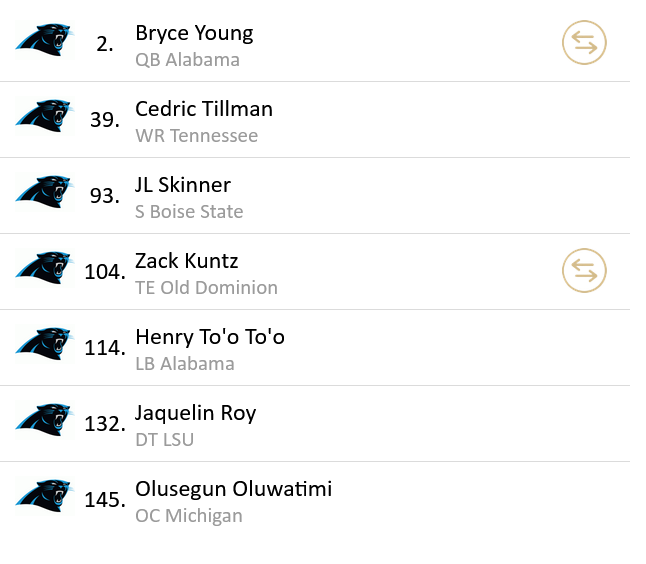Click the QB Alabama position label
This screenshot has width=646, height=564.
pos(187,60)
